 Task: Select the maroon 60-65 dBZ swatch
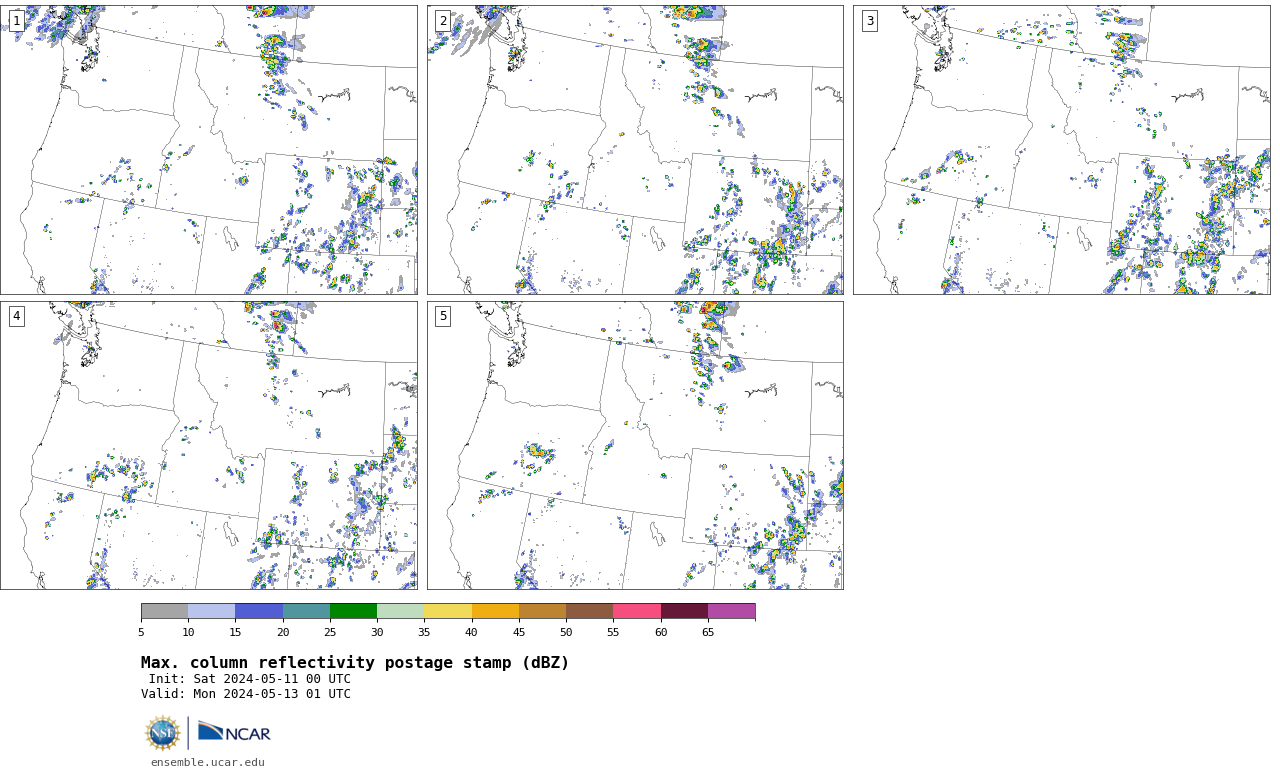tap(684, 611)
